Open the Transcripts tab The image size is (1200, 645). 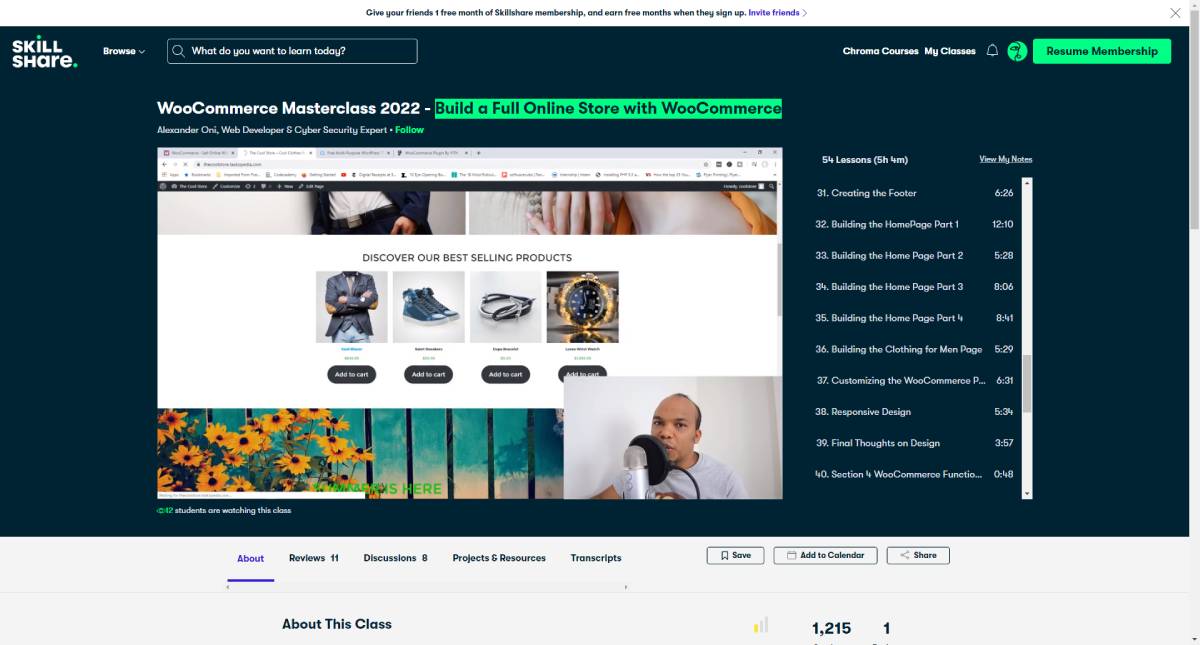(596, 558)
